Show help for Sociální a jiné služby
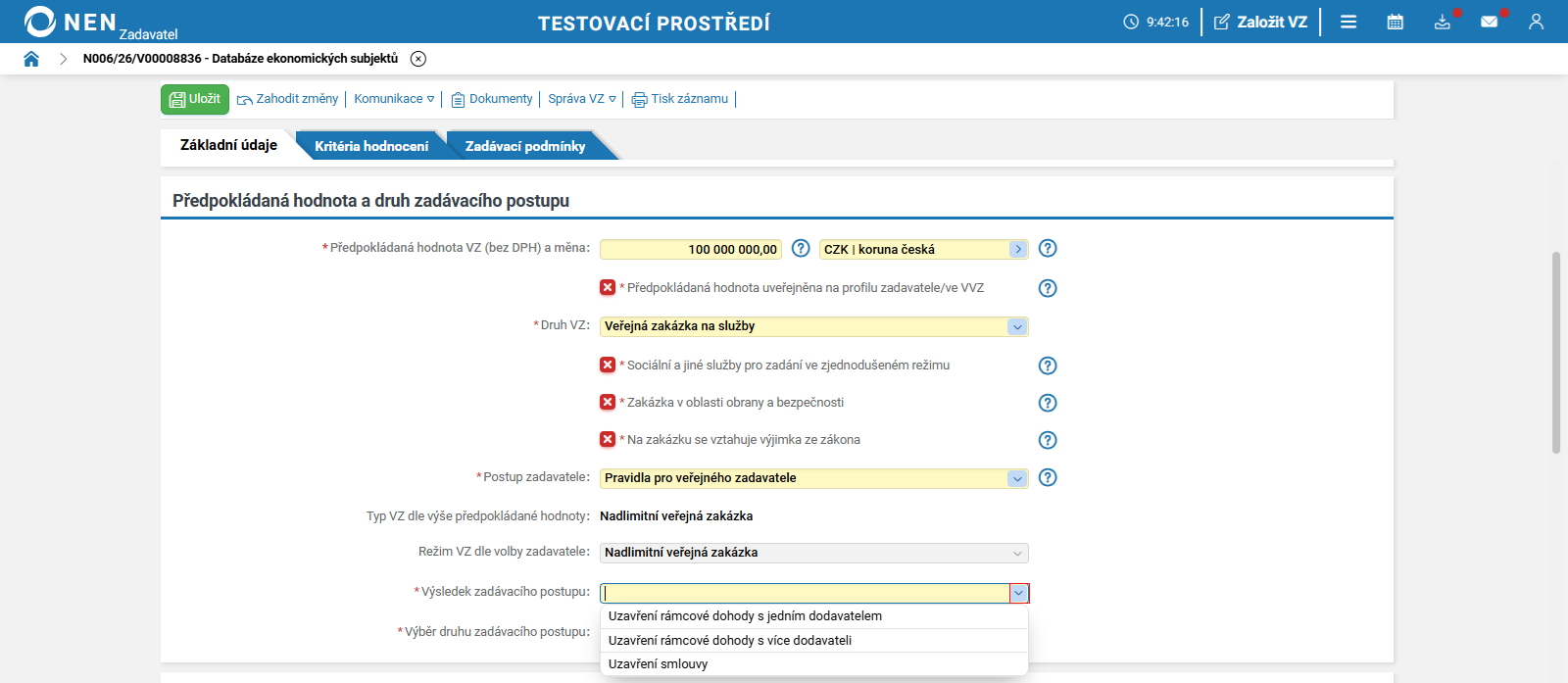 click(1048, 366)
